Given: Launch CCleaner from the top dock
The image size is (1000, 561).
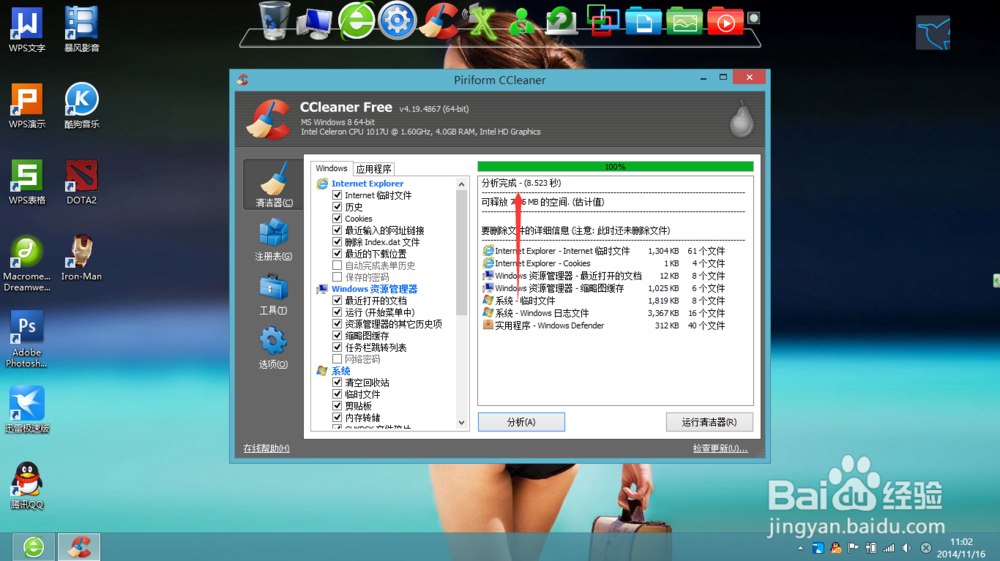Looking at the screenshot, I should 439,21.
